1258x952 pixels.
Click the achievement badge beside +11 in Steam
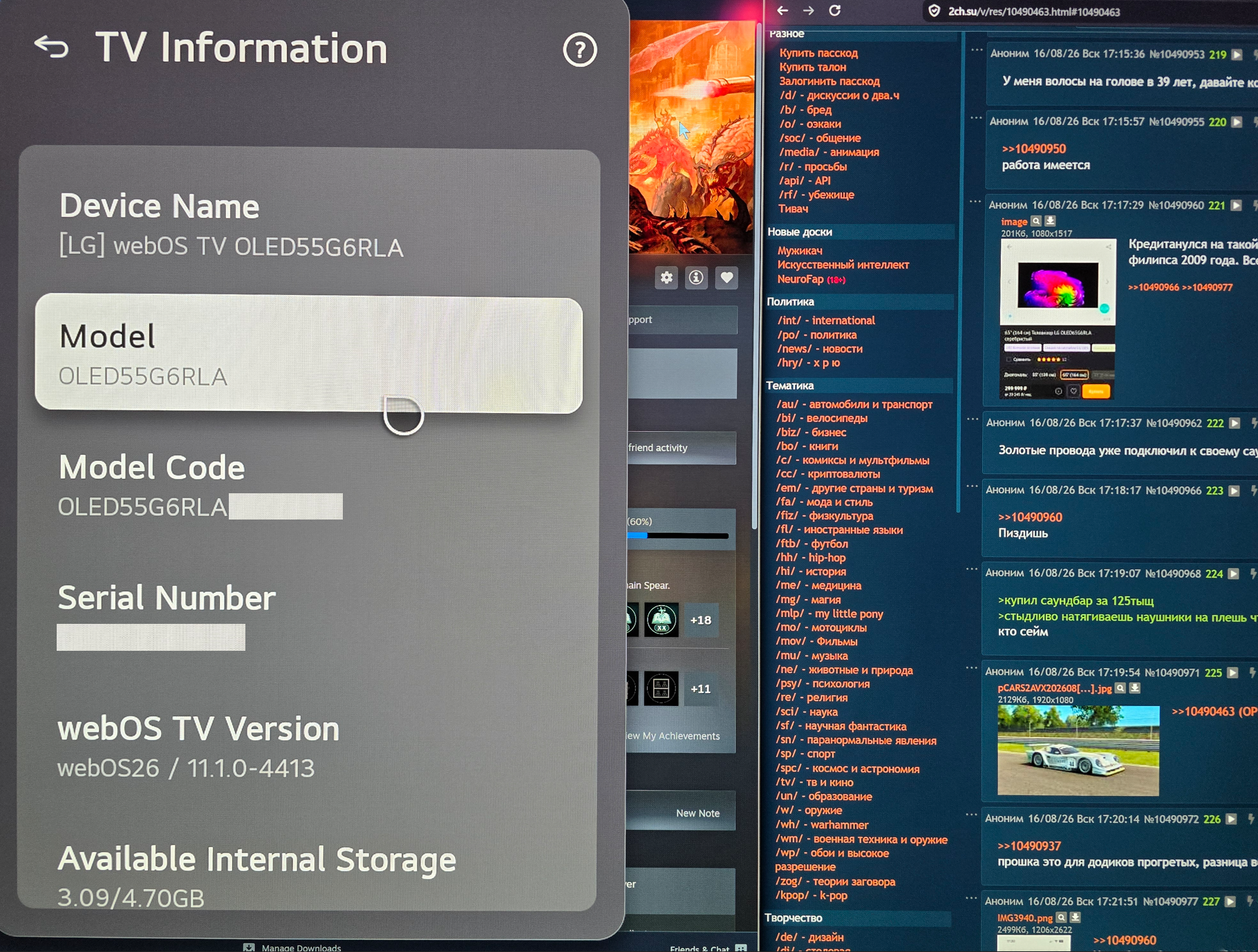pyautogui.click(x=661, y=689)
